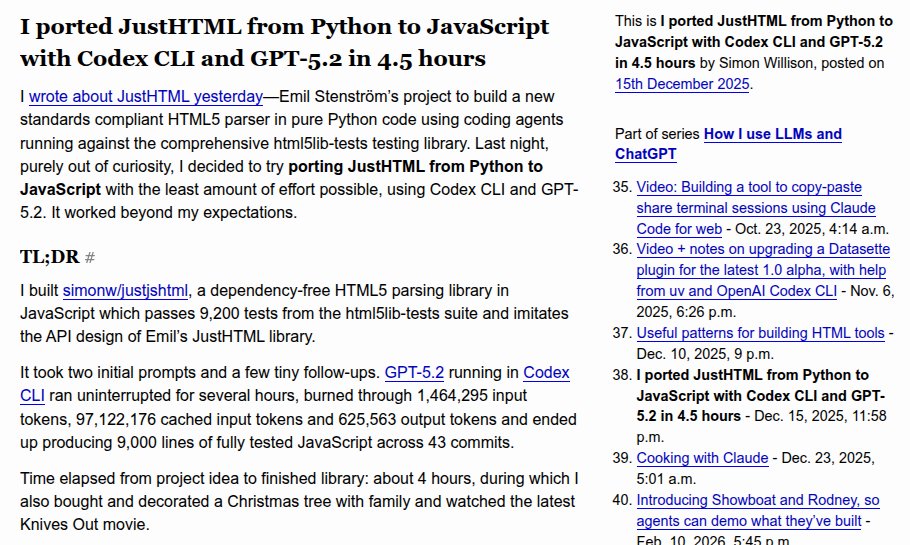
Task: Open the 'Cooking with Claude' link
Action: tap(702, 458)
